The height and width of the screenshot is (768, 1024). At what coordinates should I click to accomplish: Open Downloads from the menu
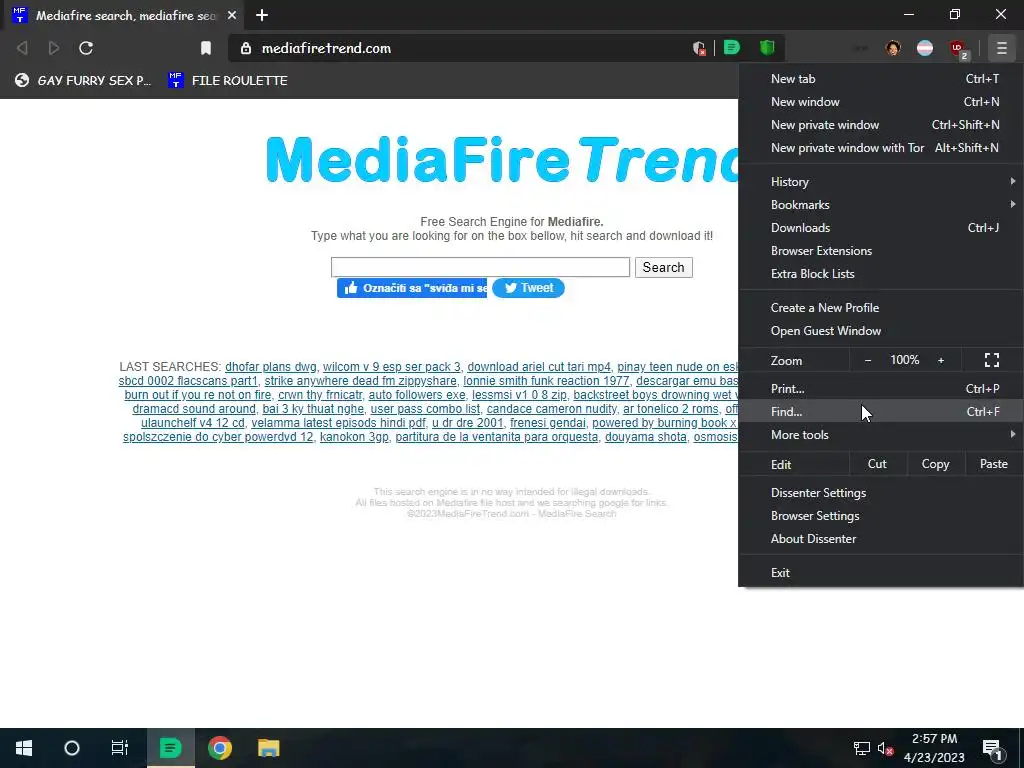pos(881,228)
